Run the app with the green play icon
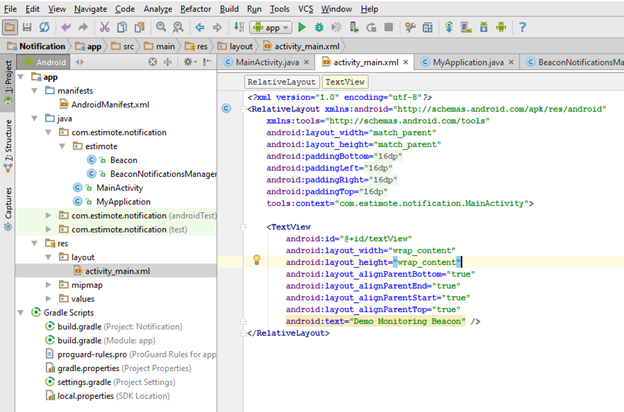 302,27
